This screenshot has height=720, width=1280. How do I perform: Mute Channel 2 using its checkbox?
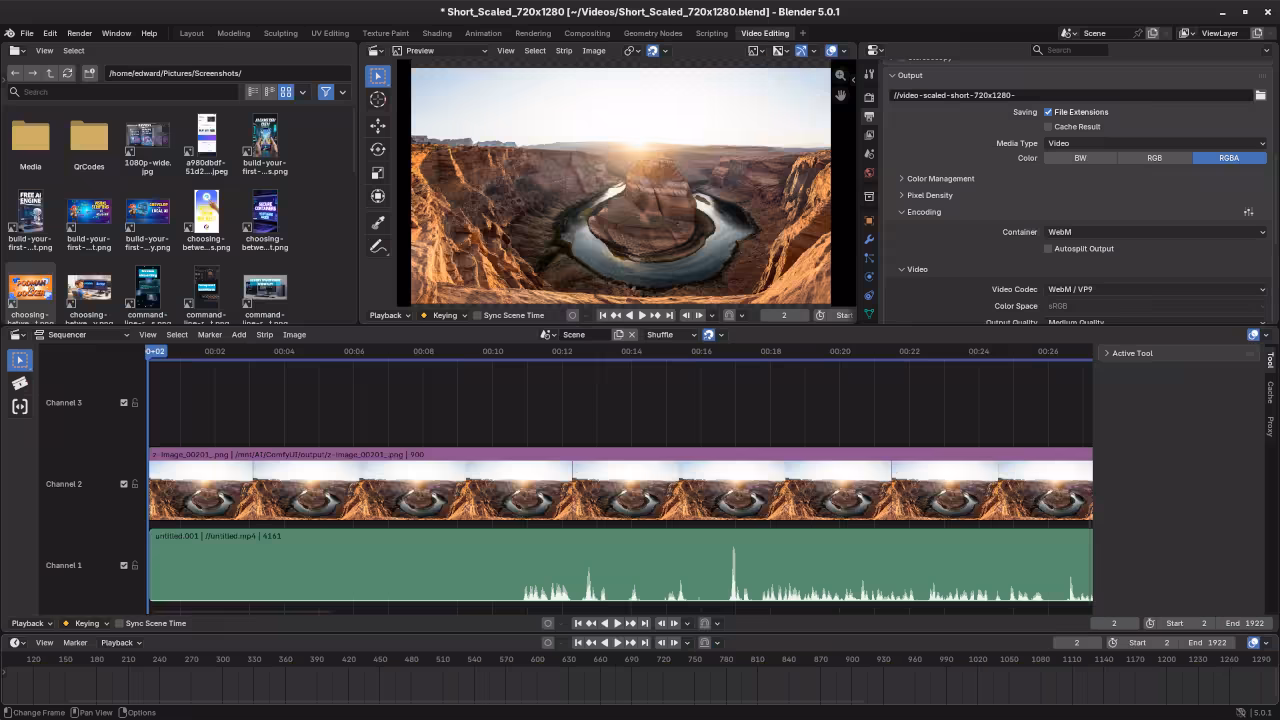[124, 484]
